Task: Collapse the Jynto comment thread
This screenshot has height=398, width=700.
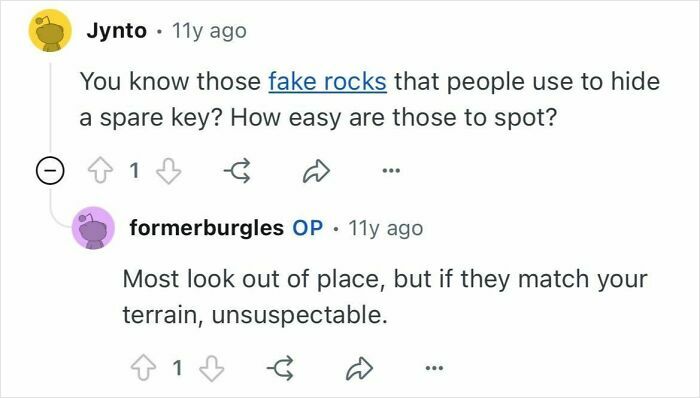Action: click(x=50, y=170)
